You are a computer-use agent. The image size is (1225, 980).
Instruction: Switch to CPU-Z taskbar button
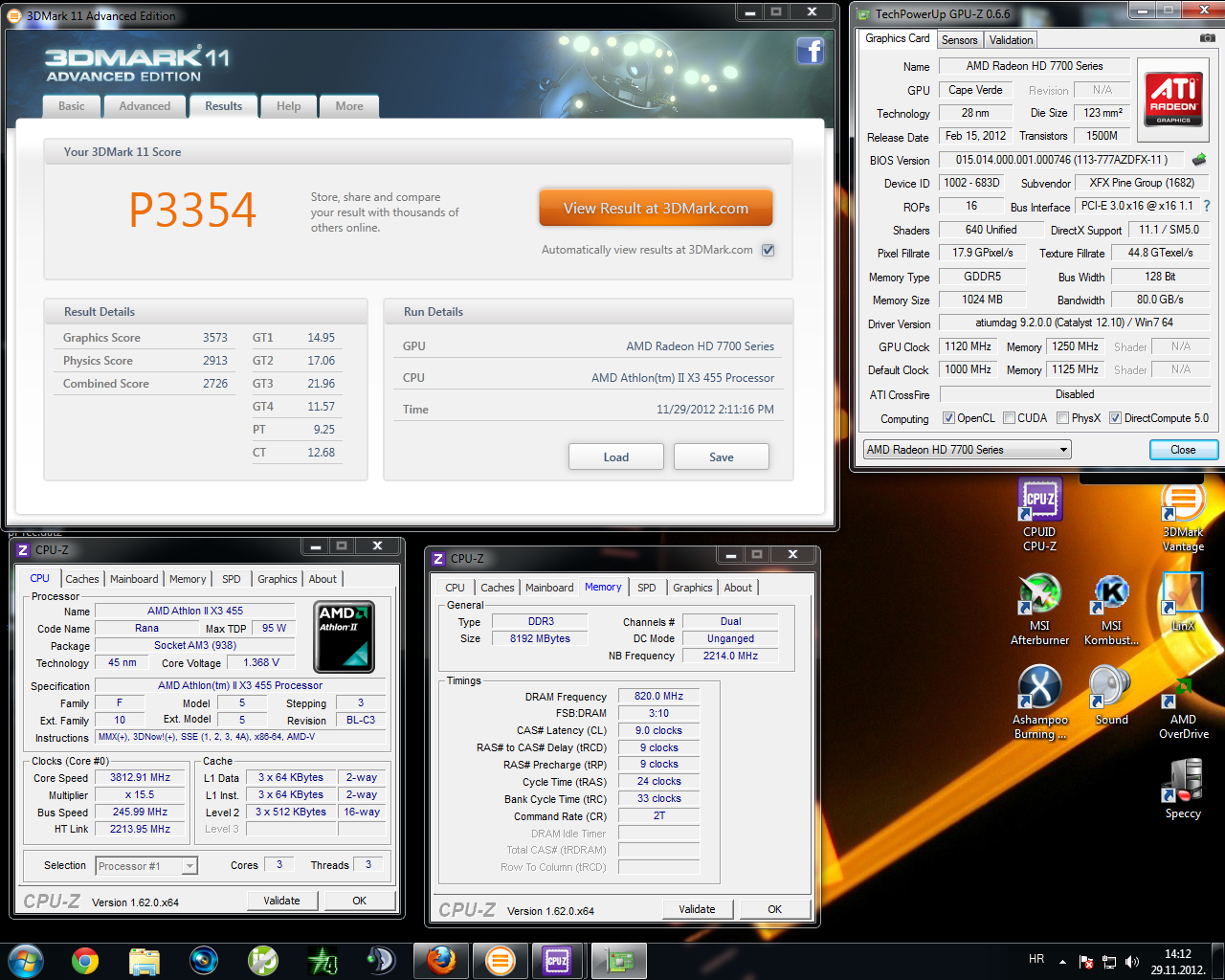[558, 960]
